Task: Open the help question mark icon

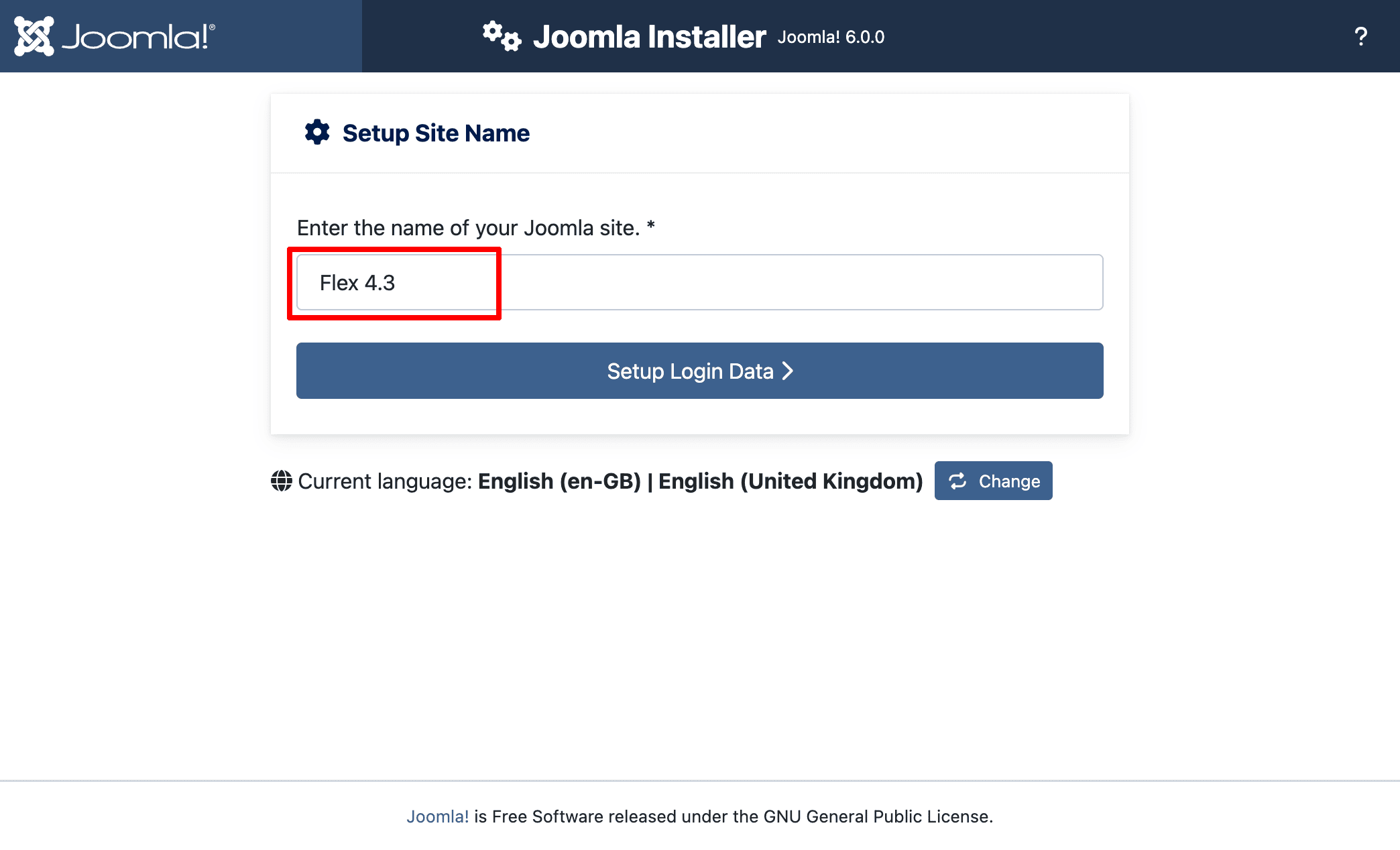Action: 1360,36
